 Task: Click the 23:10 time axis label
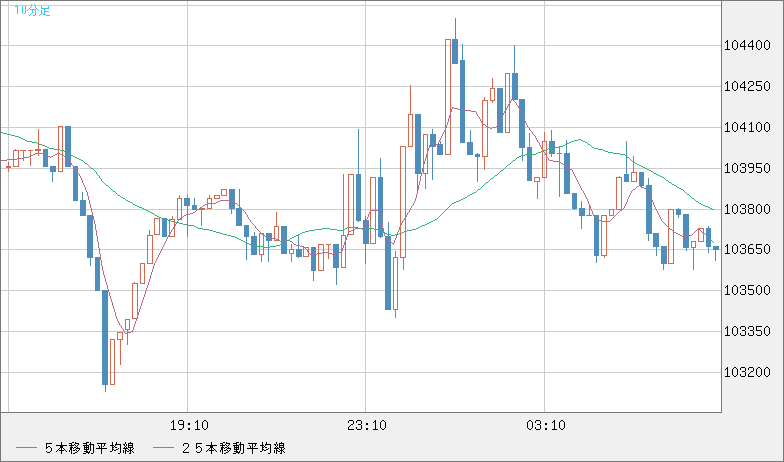point(366,426)
